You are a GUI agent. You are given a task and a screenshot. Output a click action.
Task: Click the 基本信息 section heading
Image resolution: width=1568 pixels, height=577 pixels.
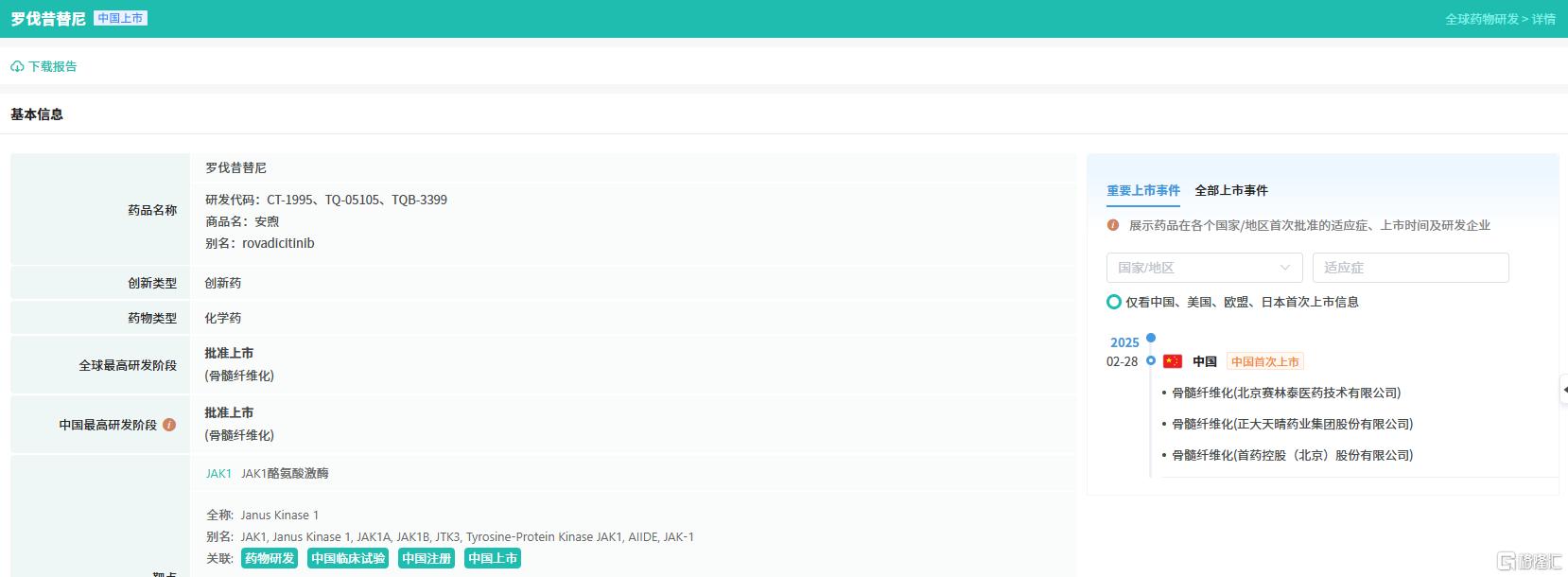tap(37, 114)
